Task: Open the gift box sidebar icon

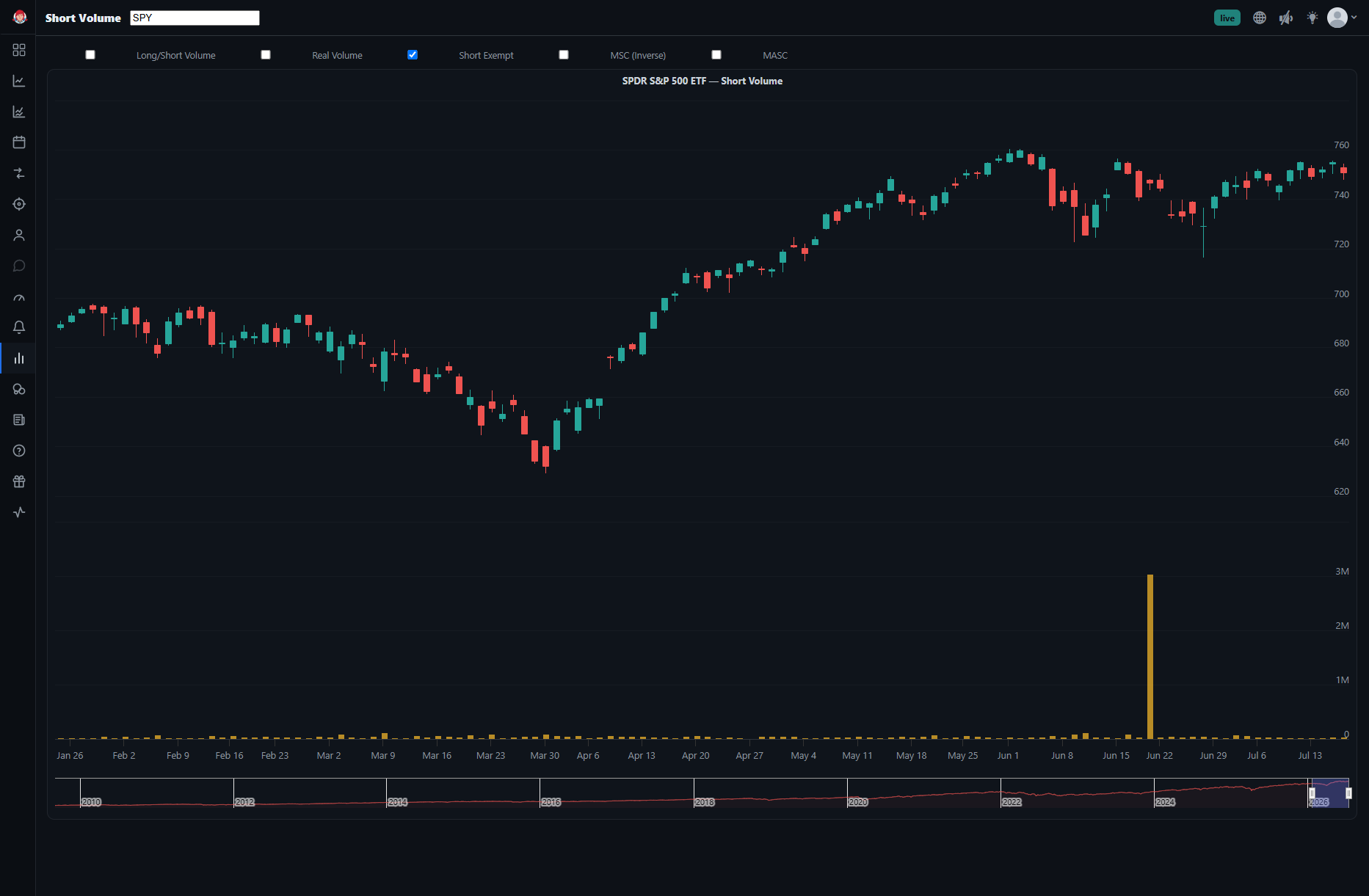Action: click(x=19, y=481)
